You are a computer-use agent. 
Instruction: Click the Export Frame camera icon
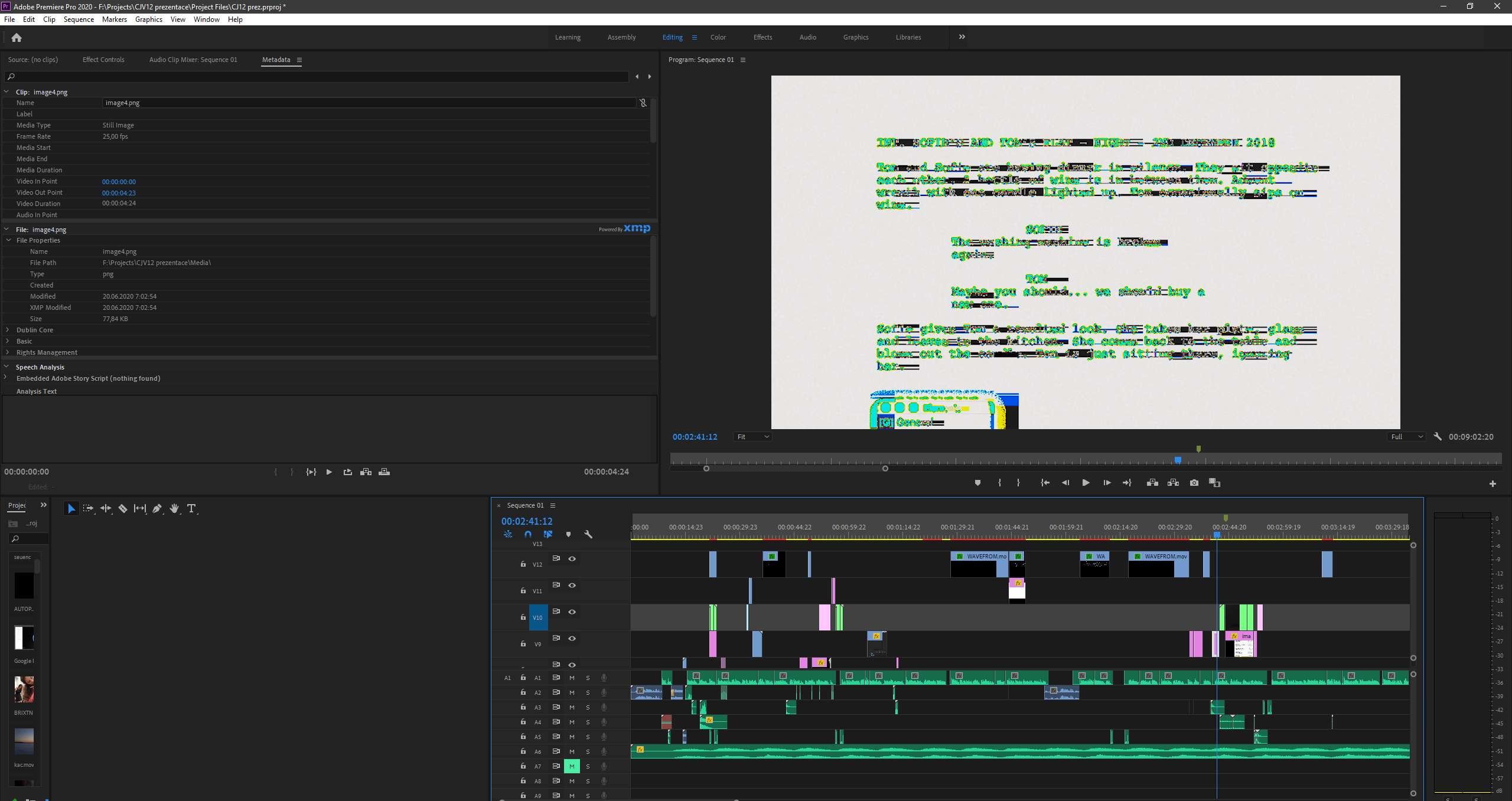point(1194,483)
